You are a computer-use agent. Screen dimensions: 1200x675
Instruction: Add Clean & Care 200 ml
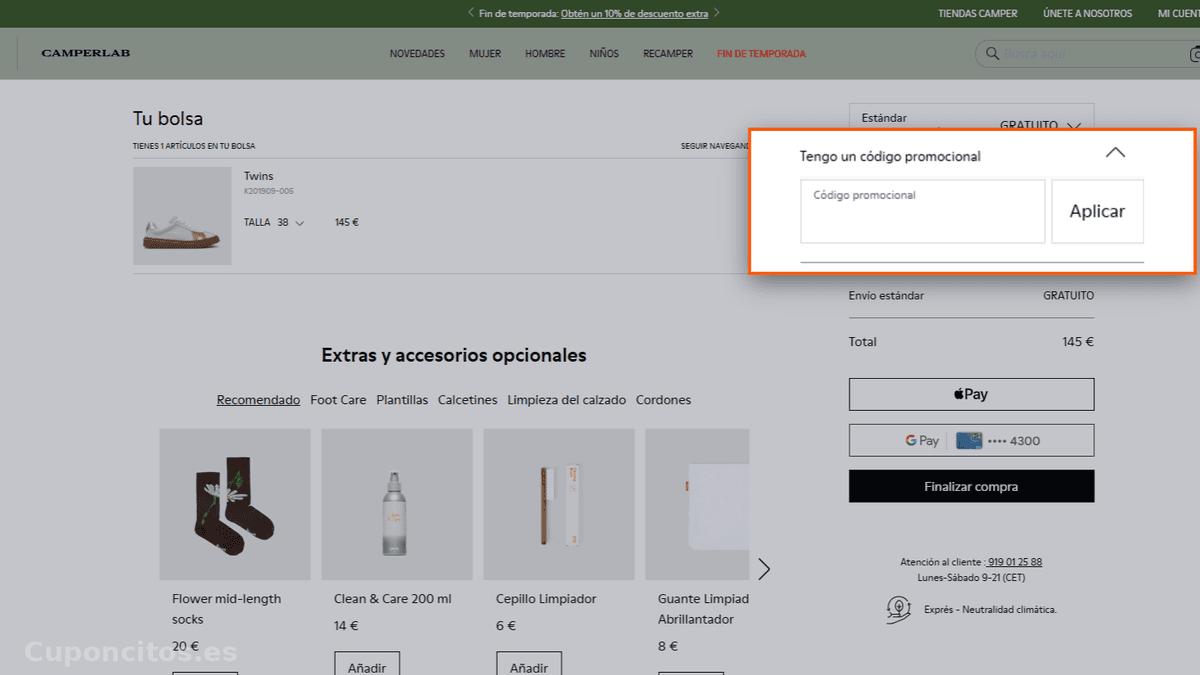click(366, 664)
